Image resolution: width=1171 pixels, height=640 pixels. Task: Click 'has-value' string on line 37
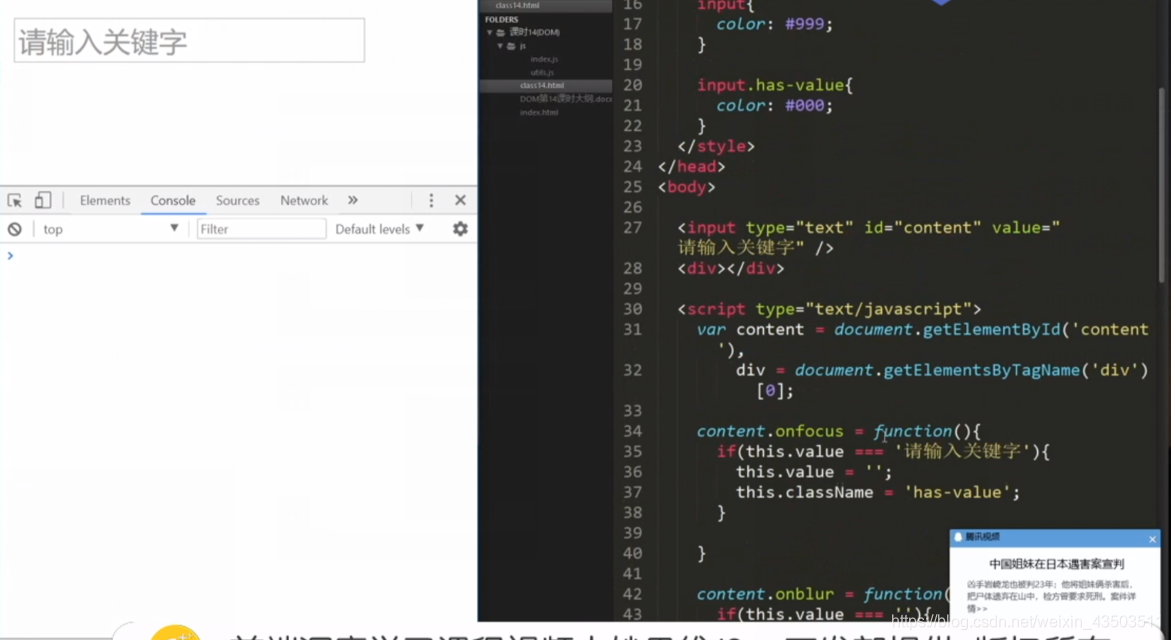pyautogui.click(x=957, y=493)
